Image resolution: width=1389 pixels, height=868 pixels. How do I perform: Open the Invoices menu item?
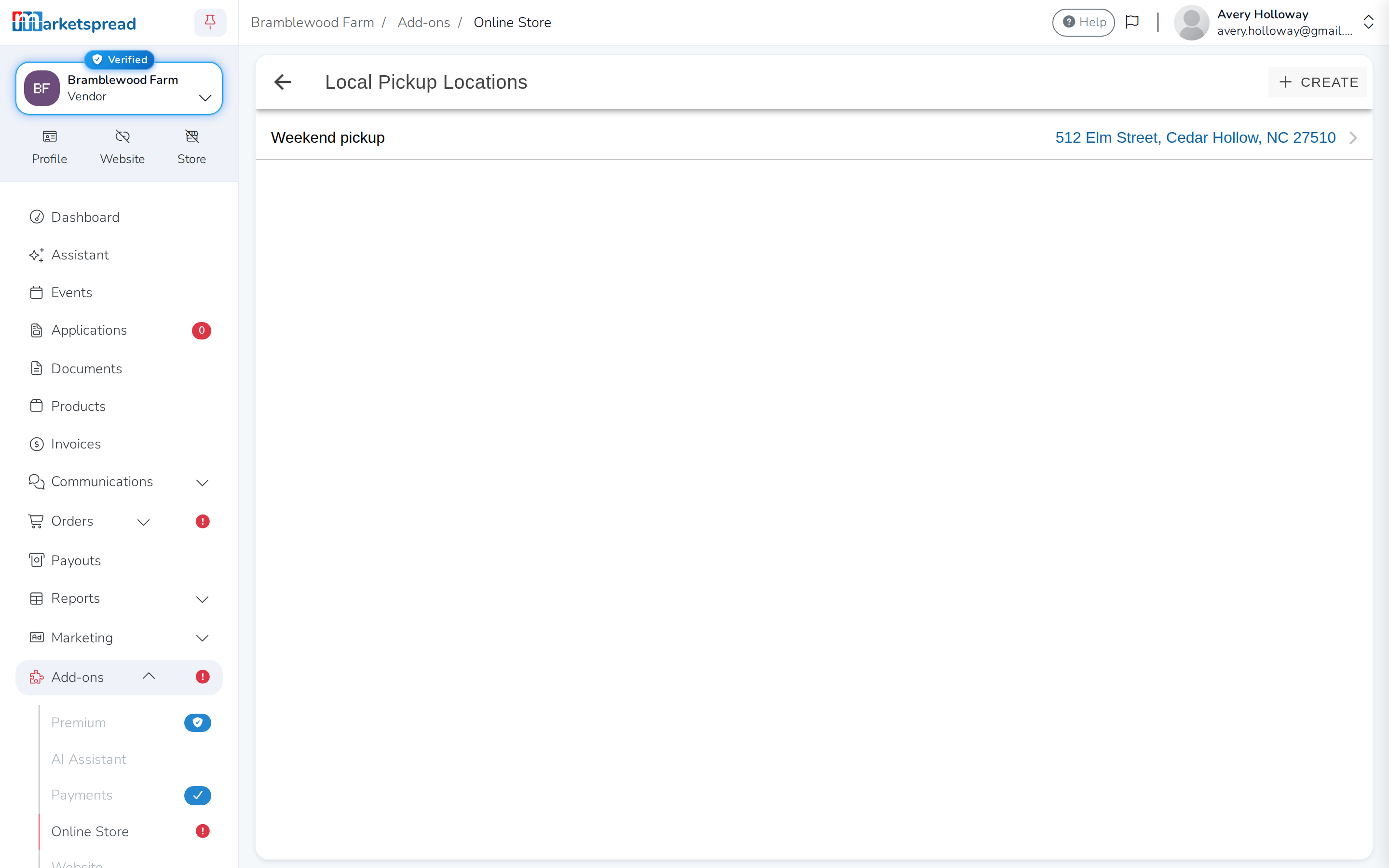(119, 444)
